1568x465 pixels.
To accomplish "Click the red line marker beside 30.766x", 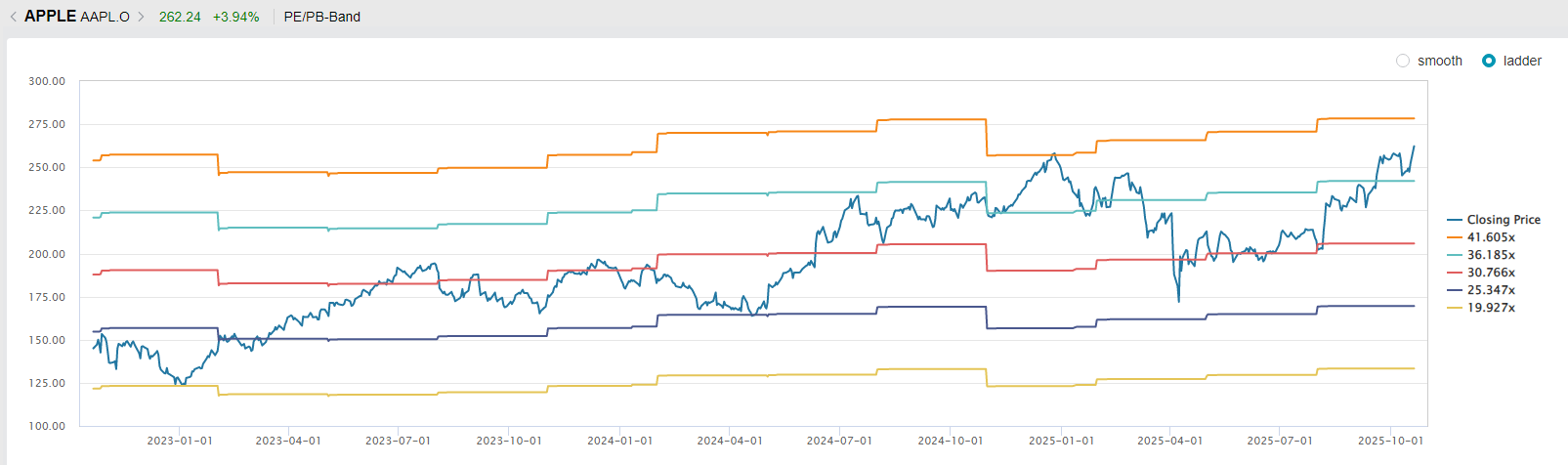I will (1455, 273).
